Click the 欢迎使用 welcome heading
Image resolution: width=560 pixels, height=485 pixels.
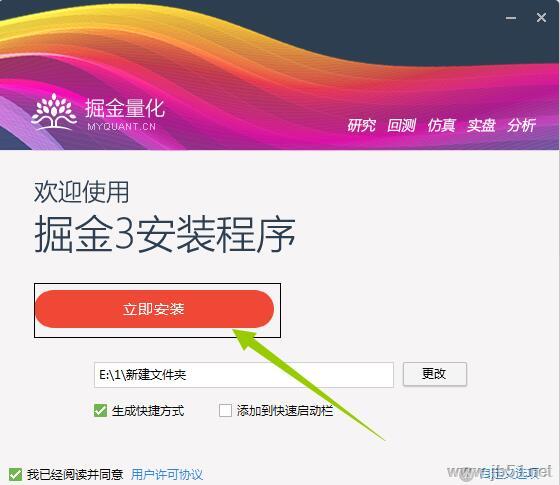[x=81, y=192]
